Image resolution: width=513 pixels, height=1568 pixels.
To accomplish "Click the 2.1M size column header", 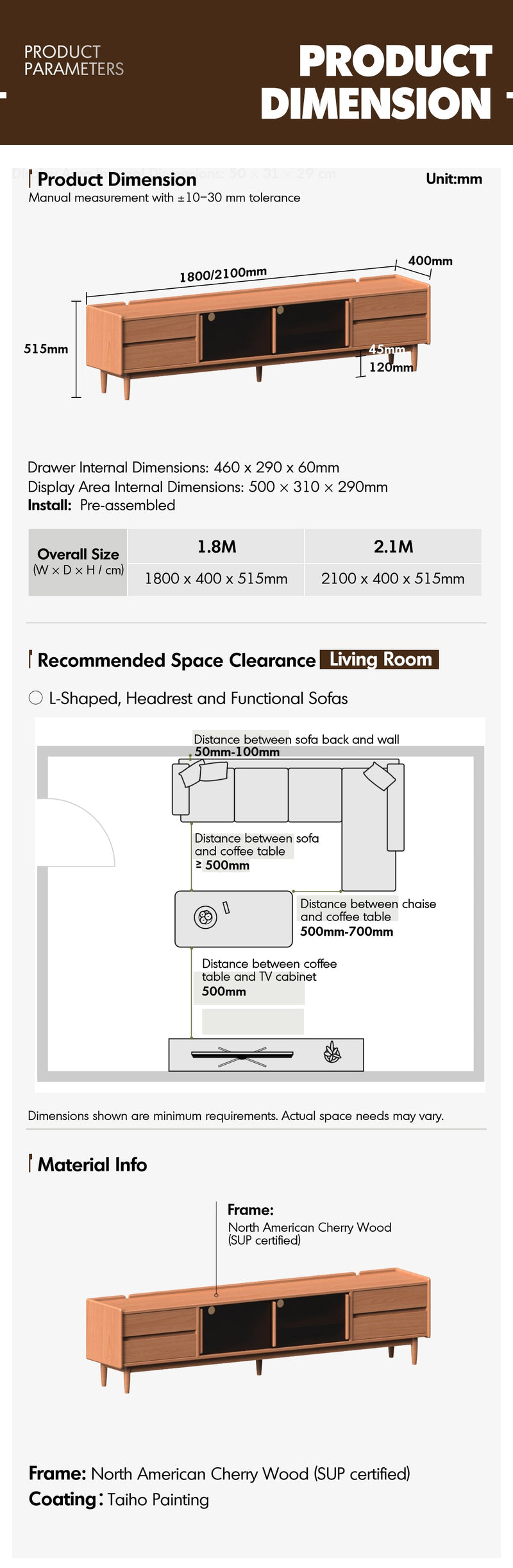I will click(x=393, y=546).
